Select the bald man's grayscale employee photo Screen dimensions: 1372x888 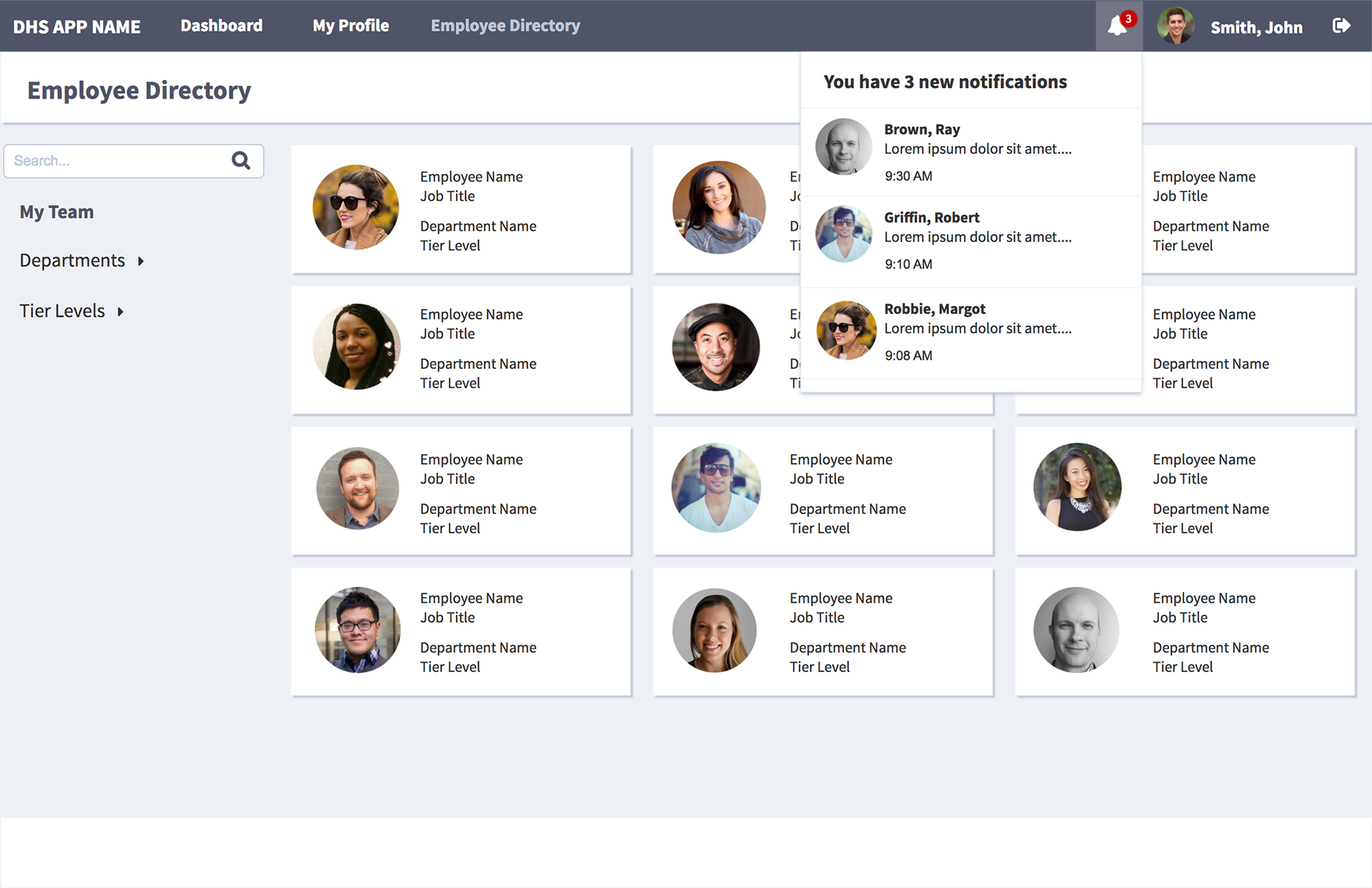click(x=1076, y=630)
